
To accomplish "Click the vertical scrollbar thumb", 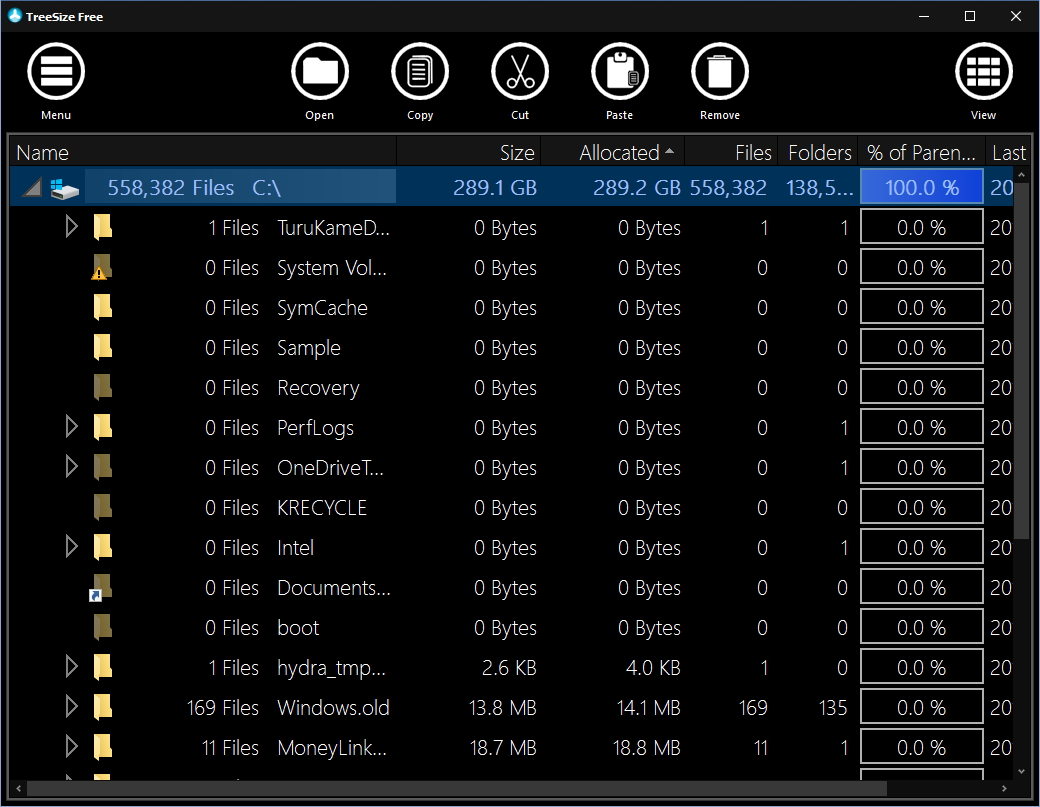I will [1021, 361].
